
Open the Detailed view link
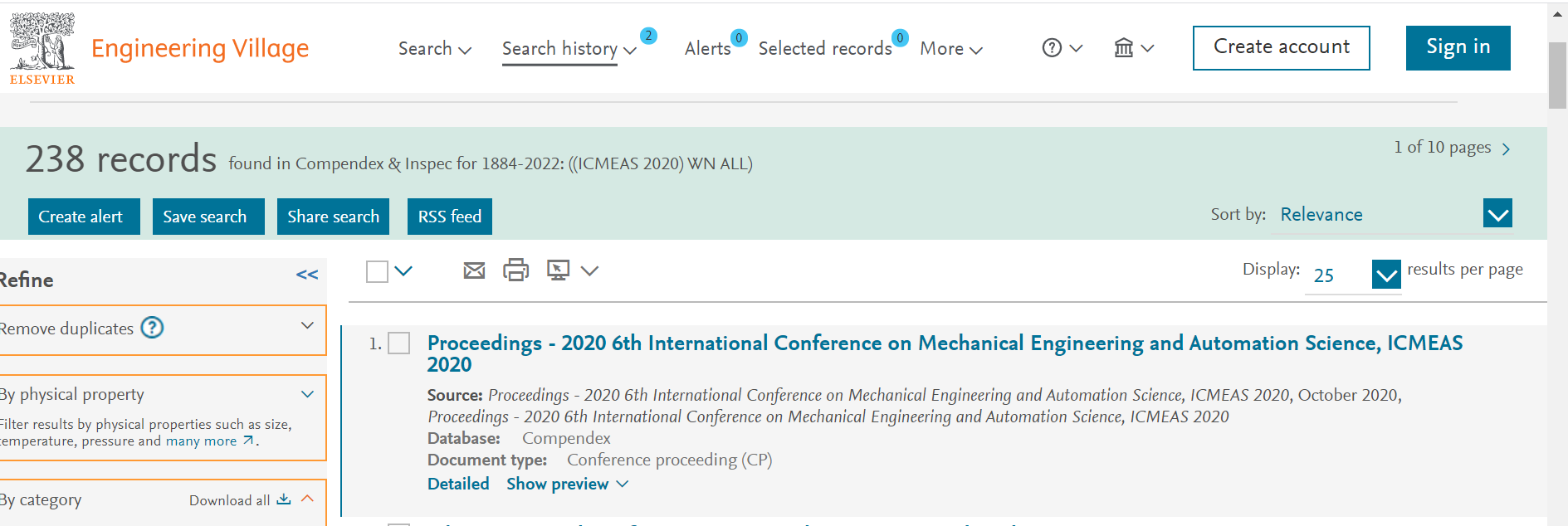(458, 484)
